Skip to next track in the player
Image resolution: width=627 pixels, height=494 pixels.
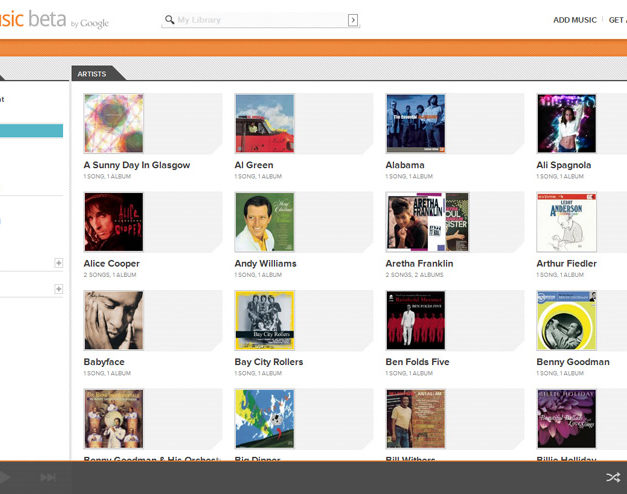(x=48, y=477)
